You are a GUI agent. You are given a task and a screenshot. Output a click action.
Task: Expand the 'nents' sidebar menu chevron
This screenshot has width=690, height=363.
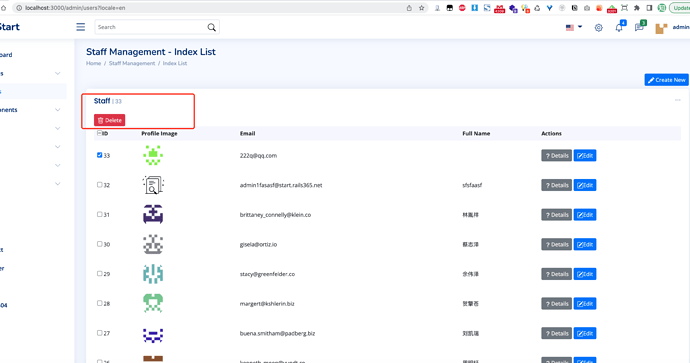coord(58,110)
